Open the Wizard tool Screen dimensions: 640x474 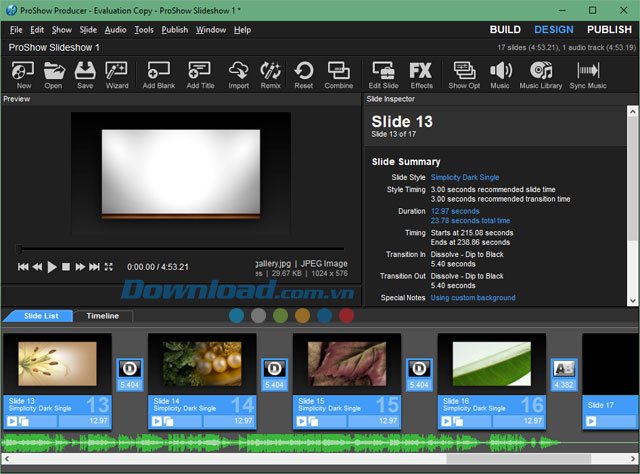(x=117, y=74)
